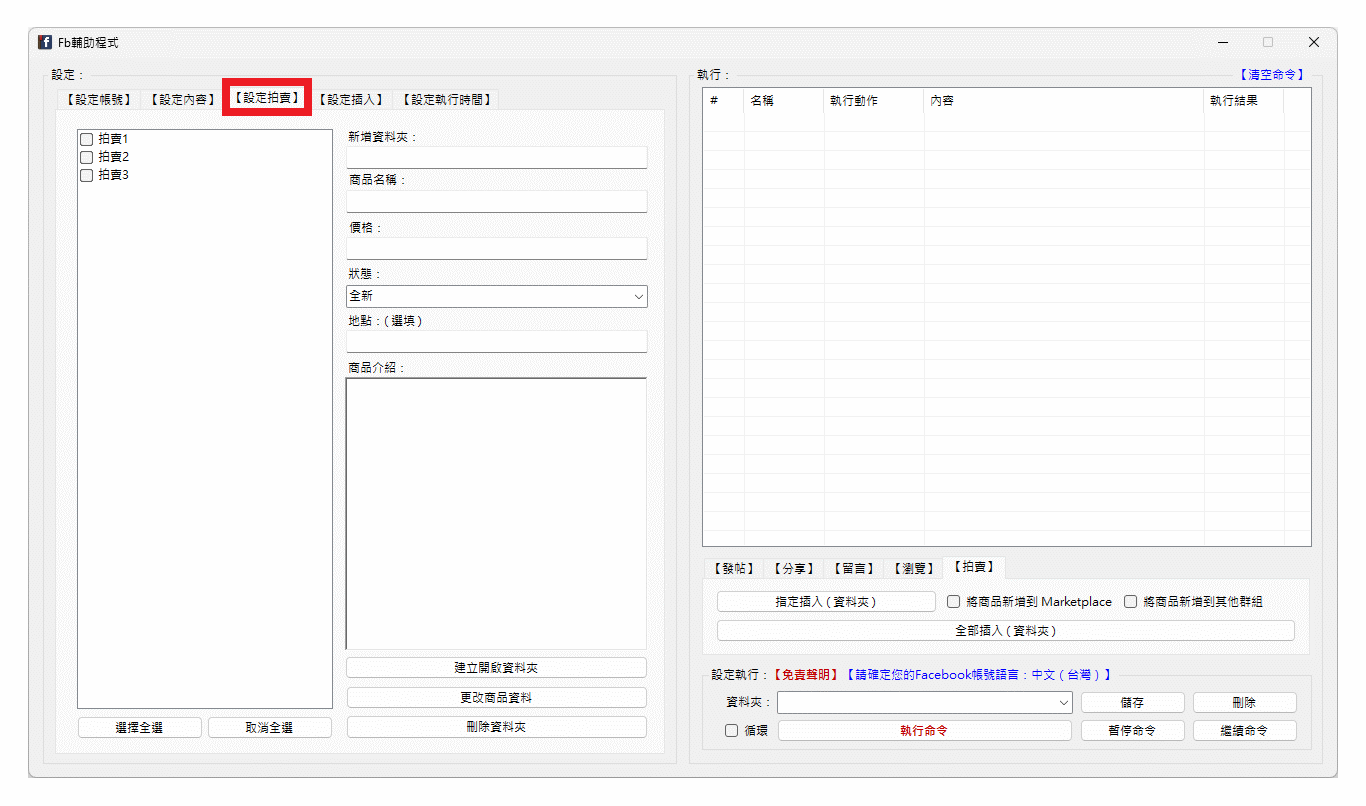Screen dimensions: 1366x806
Task: Enable the 拍賣1 checkbox
Action: coord(86,139)
